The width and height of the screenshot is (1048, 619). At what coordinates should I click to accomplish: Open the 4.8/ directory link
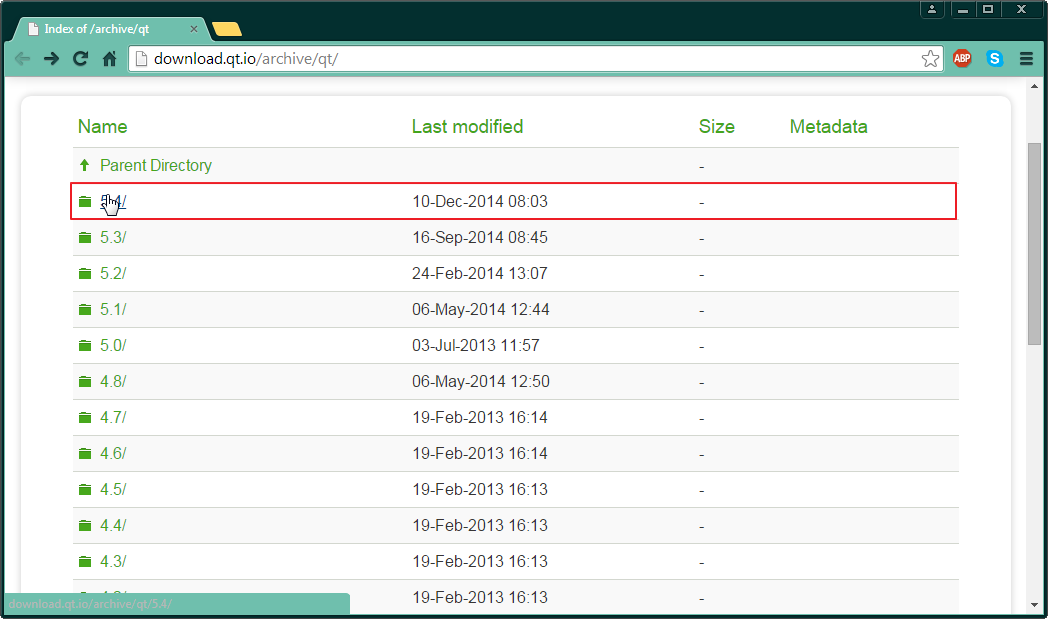click(113, 382)
